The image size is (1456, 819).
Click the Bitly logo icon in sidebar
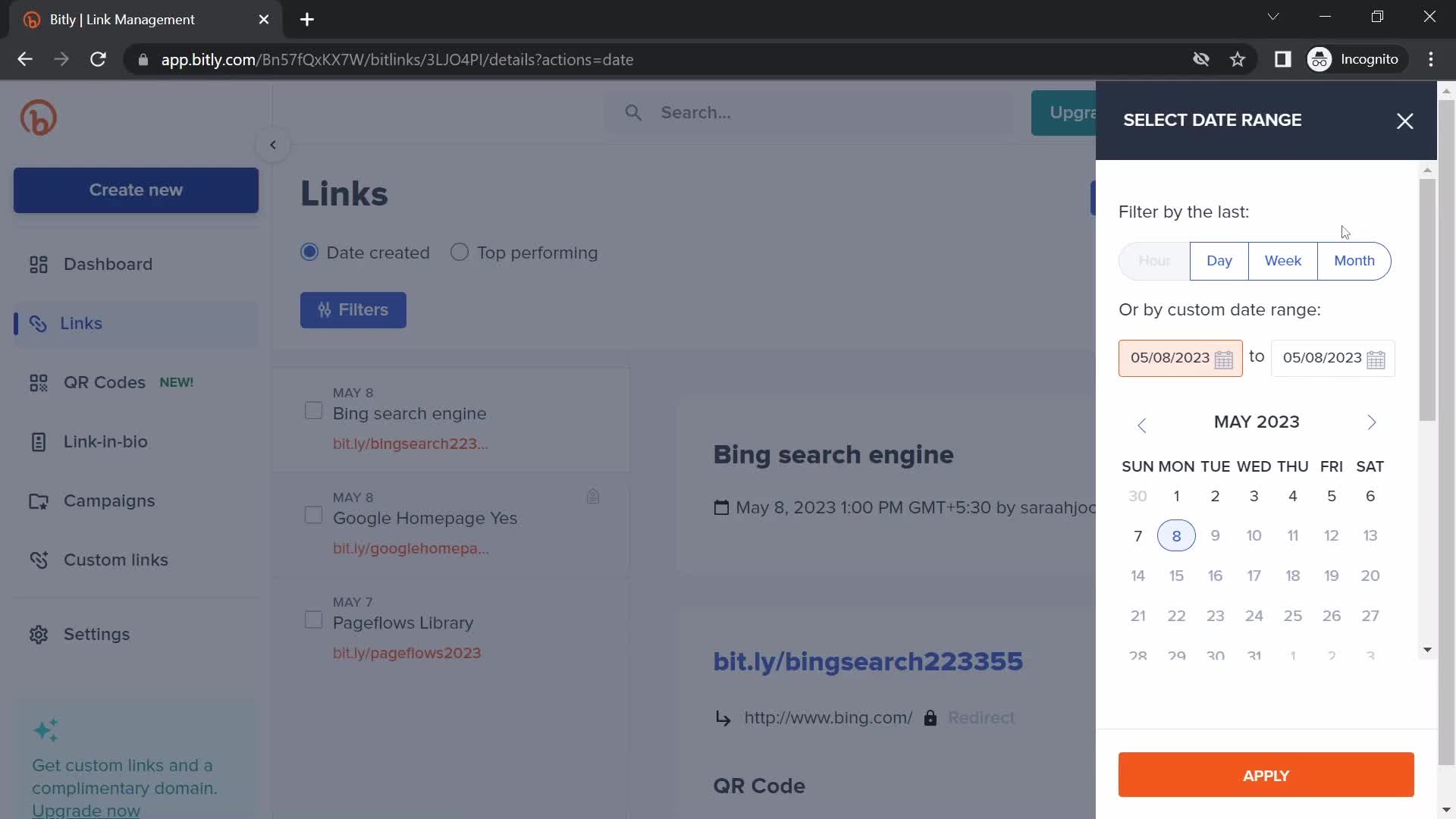tap(38, 117)
